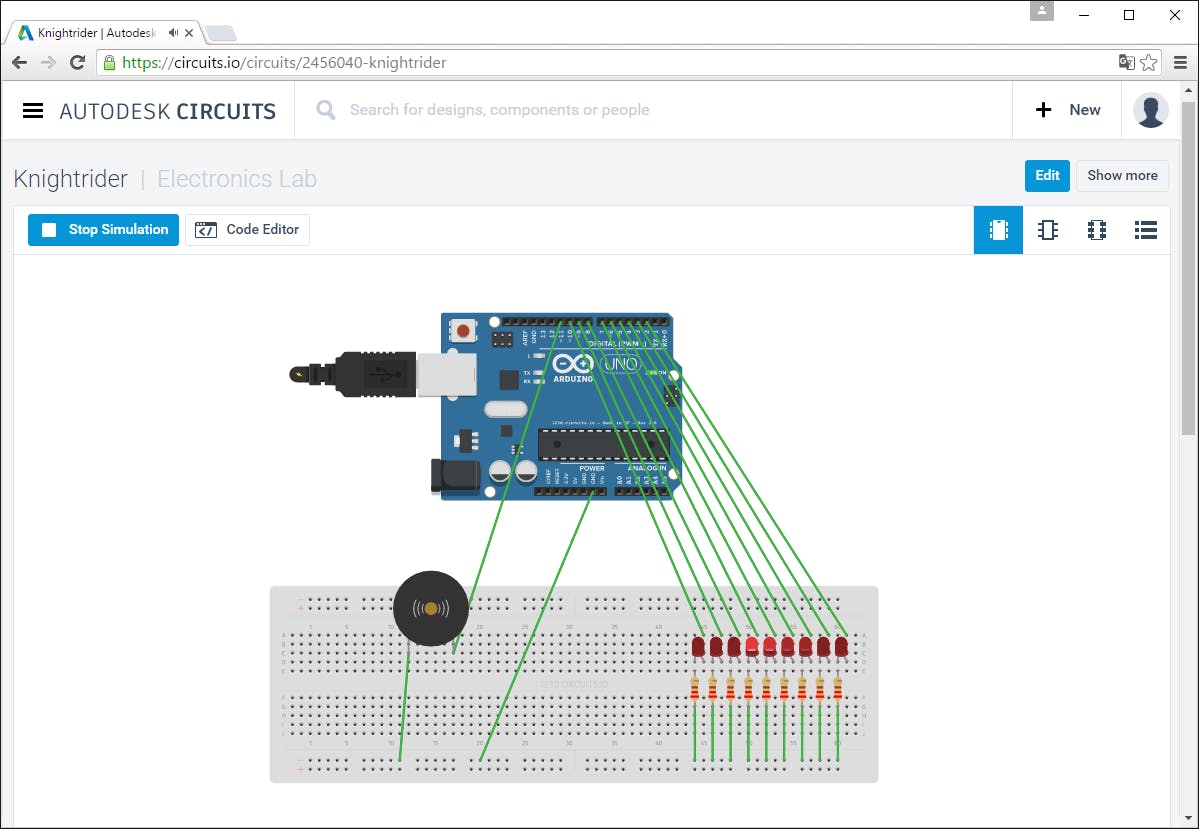Close the Knightrider browser tab
This screenshot has height=829, width=1199.
pos(189,33)
